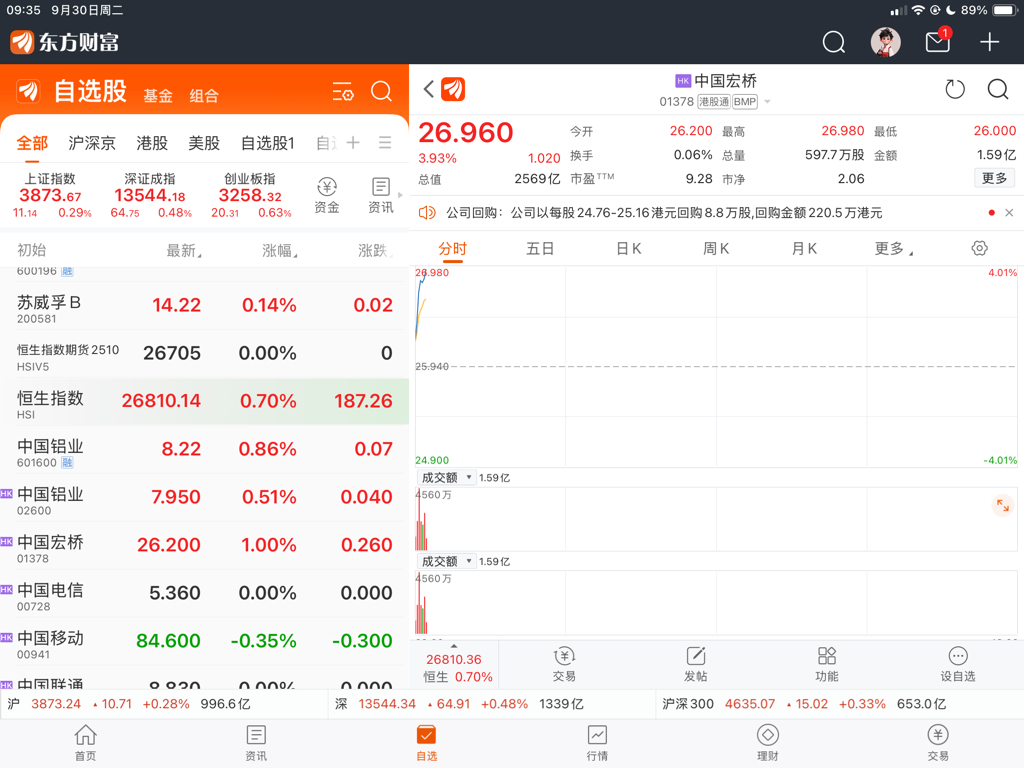Open search in the top header bar
This screenshot has width=1024, height=768.
click(833, 42)
